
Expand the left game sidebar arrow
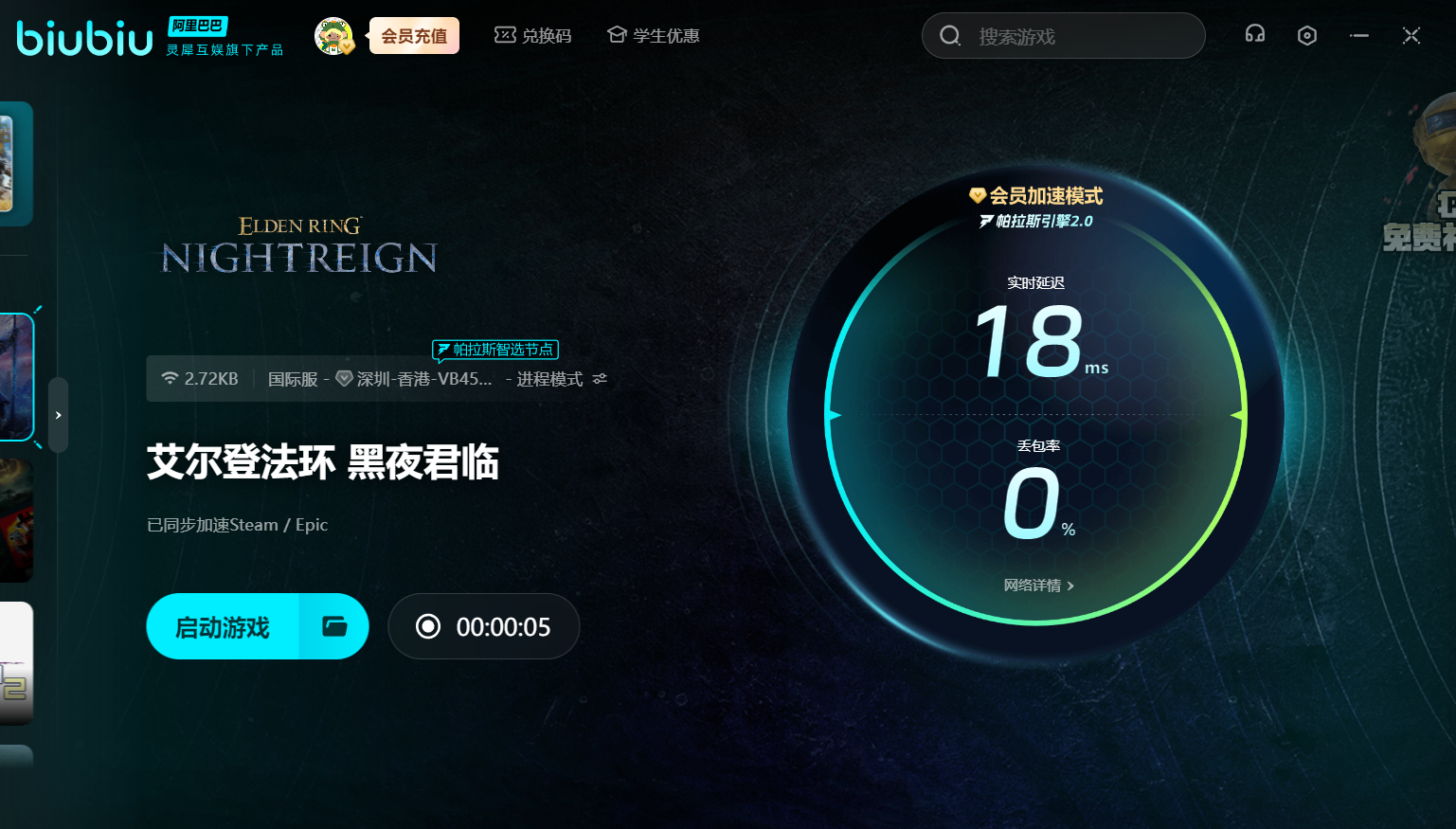tap(58, 415)
